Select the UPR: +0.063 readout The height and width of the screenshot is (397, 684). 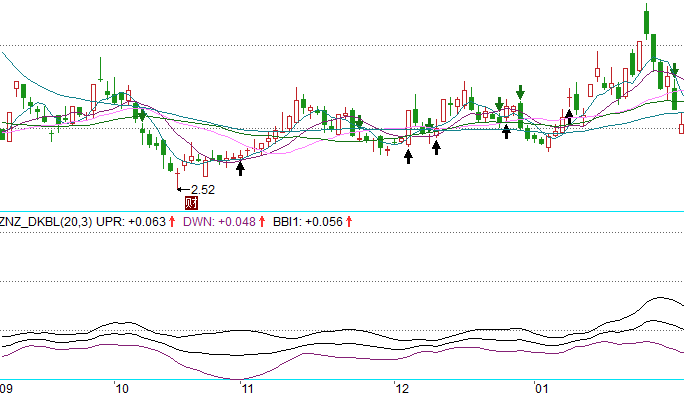click(131, 222)
